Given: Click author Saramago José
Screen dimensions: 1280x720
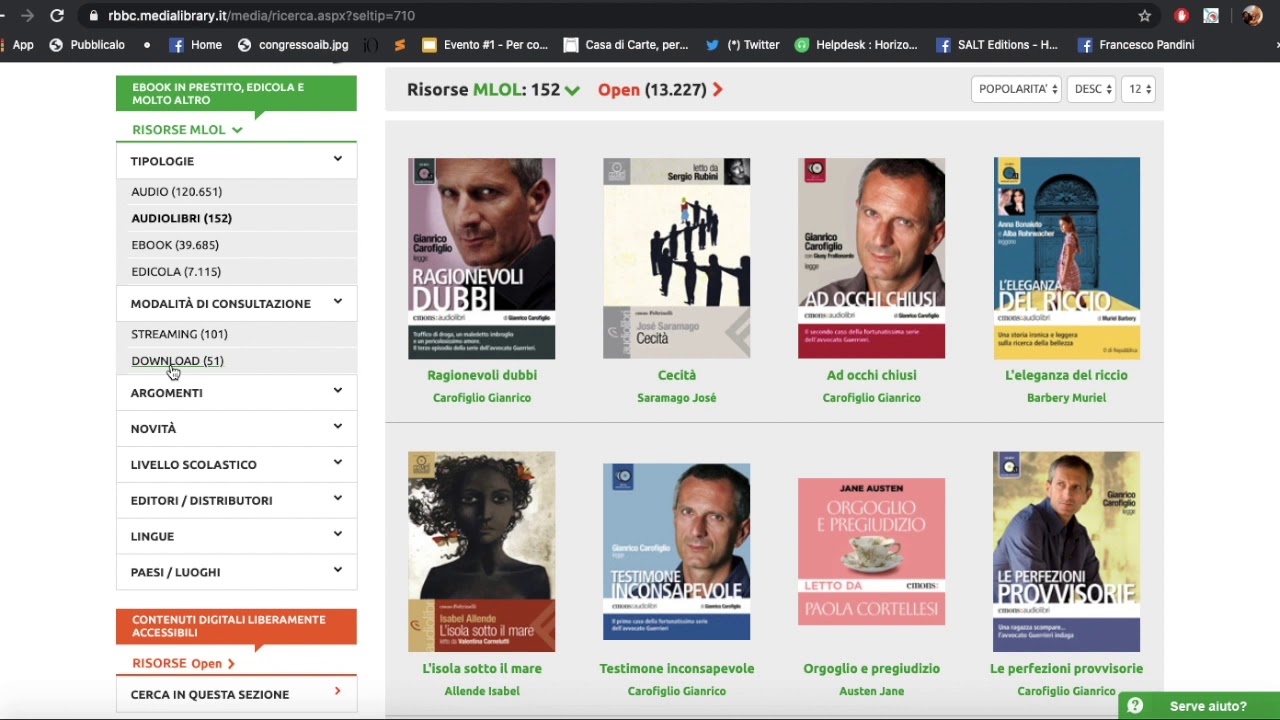Looking at the screenshot, I should pyautogui.click(x=677, y=398).
